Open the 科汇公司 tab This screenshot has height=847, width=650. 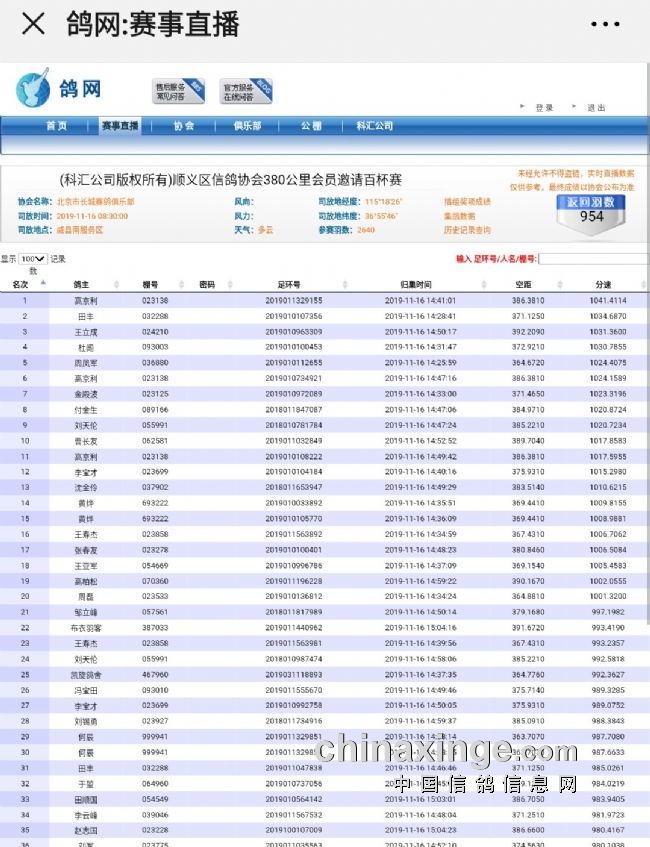(x=374, y=126)
